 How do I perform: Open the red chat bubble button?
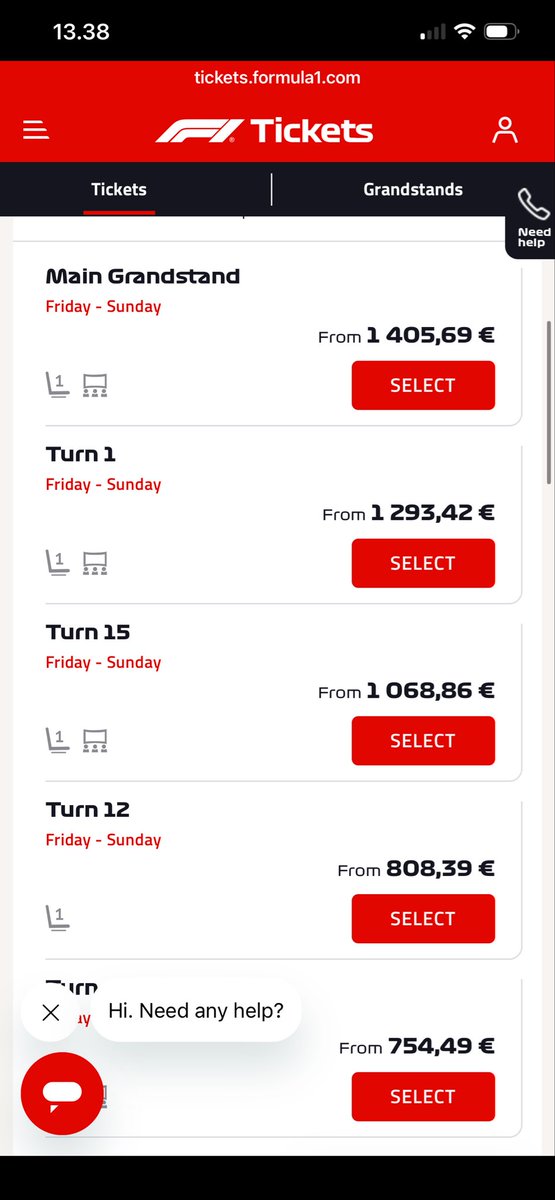tap(62, 1093)
